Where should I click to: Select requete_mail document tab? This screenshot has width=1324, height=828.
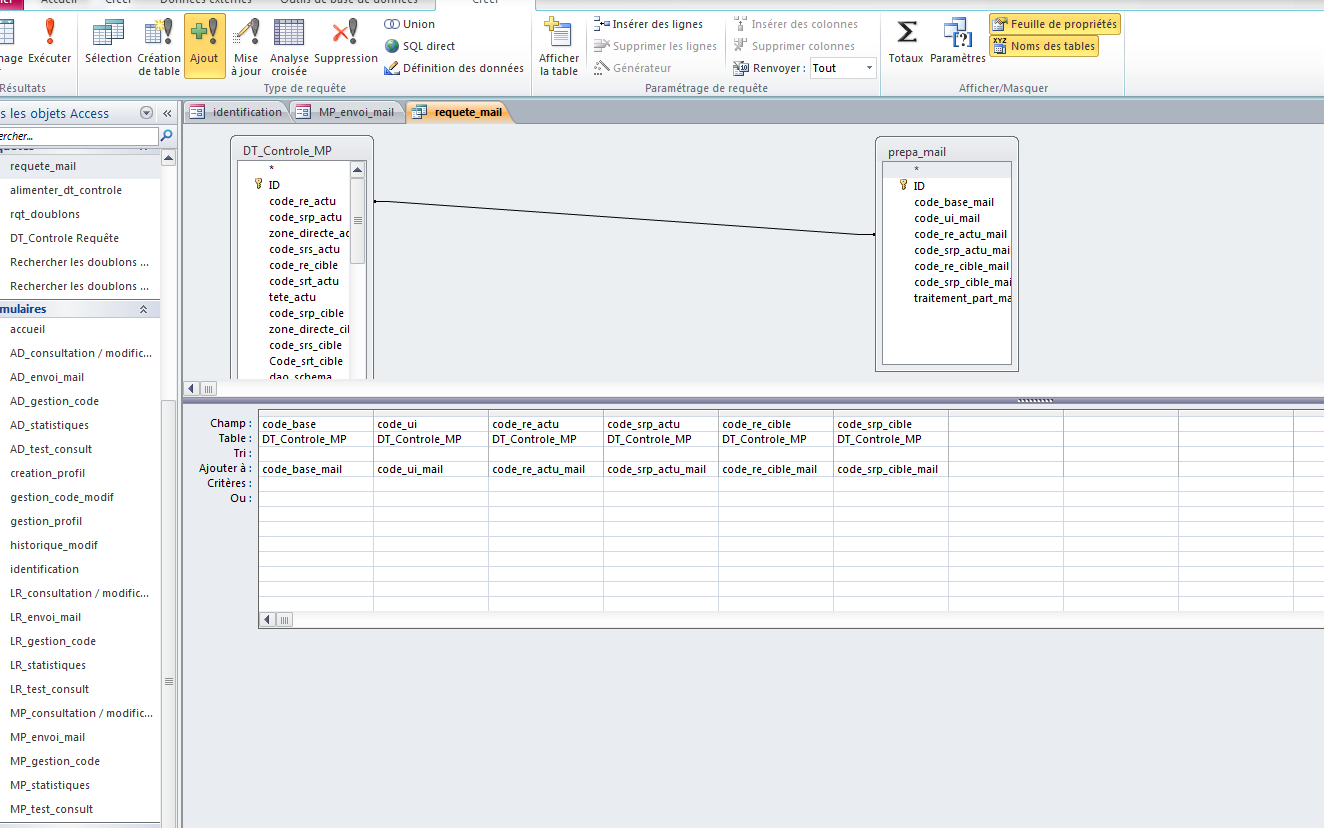pyautogui.click(x=458, y=112)
